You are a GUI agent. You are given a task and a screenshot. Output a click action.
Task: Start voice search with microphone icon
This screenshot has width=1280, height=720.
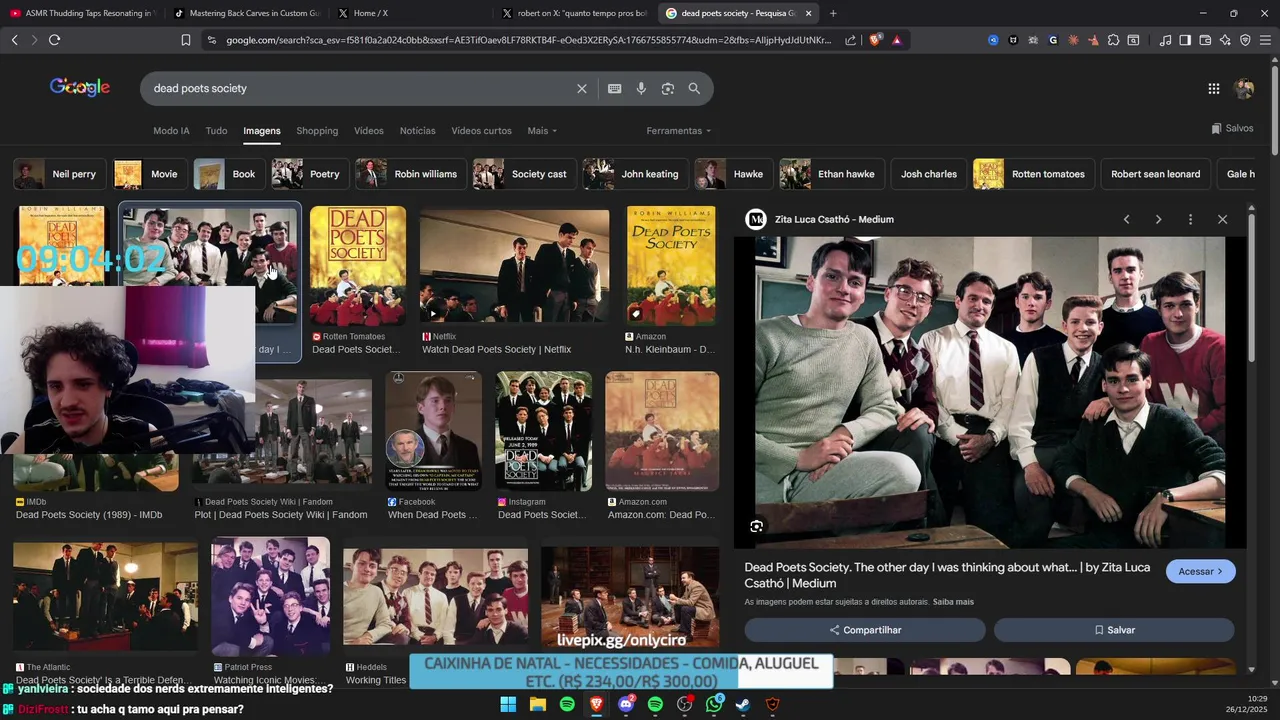641,88
